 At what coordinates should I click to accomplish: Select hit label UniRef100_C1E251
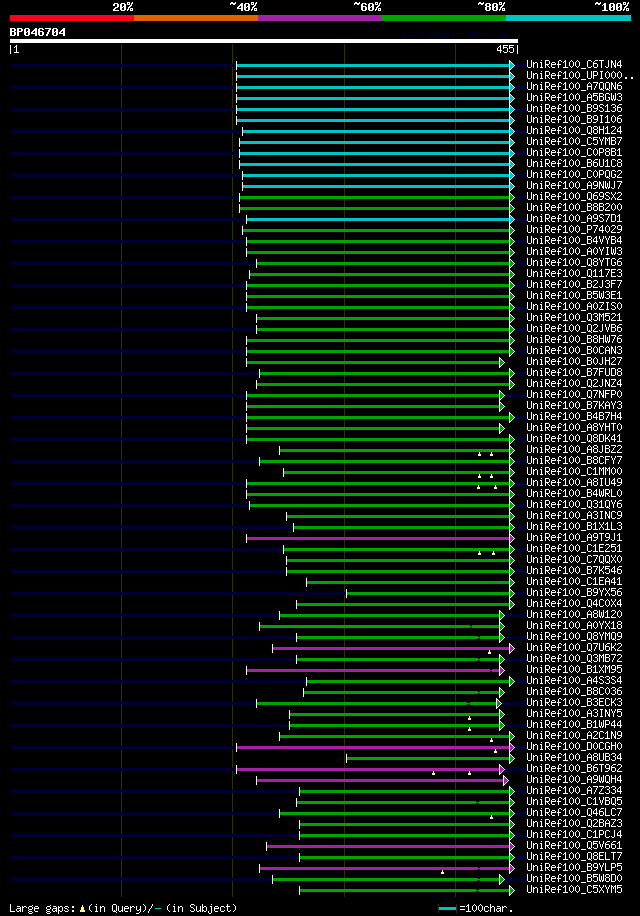click(574, 549)
